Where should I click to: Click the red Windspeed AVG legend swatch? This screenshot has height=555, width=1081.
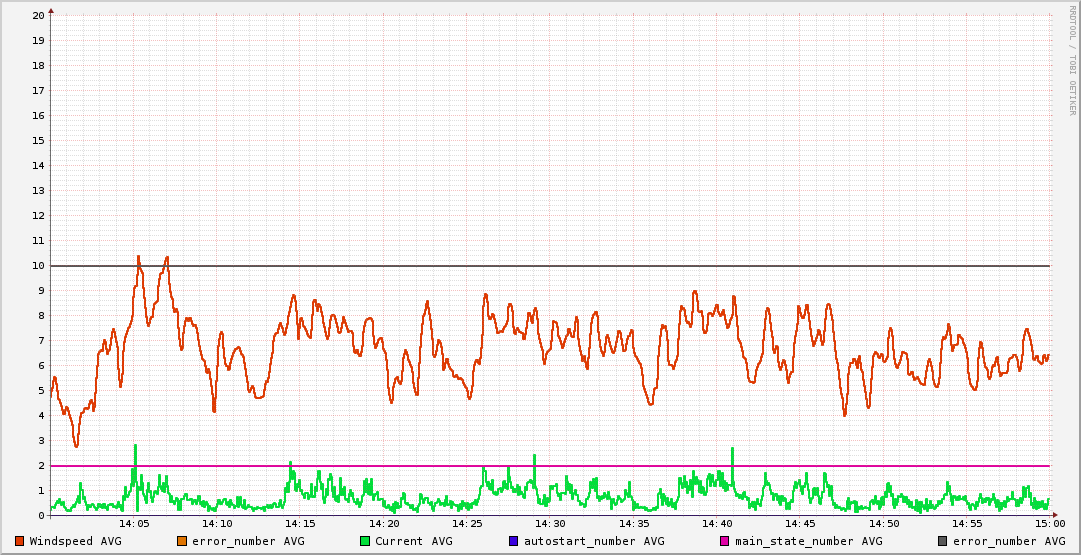point(20,541)
